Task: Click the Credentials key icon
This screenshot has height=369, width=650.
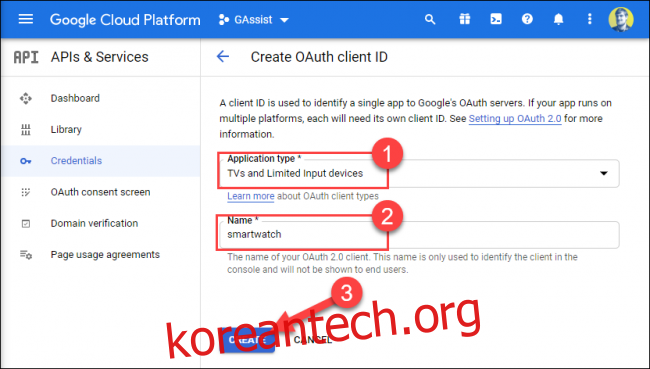Action: [x=26, y=161]
